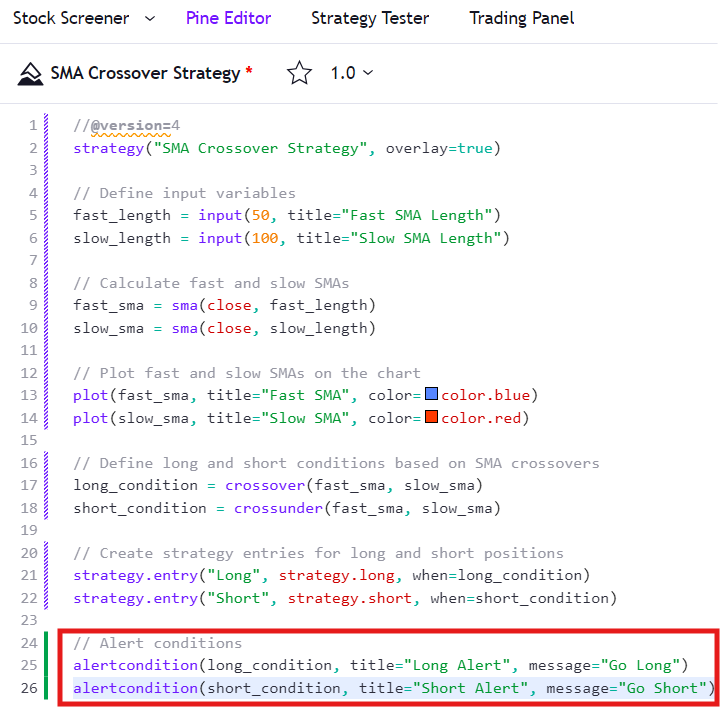Viewport: 720px width, 707px height.
Task: Click the '// Alert conditions' comment
Action: pyautogui.click(x=158, y=644)
